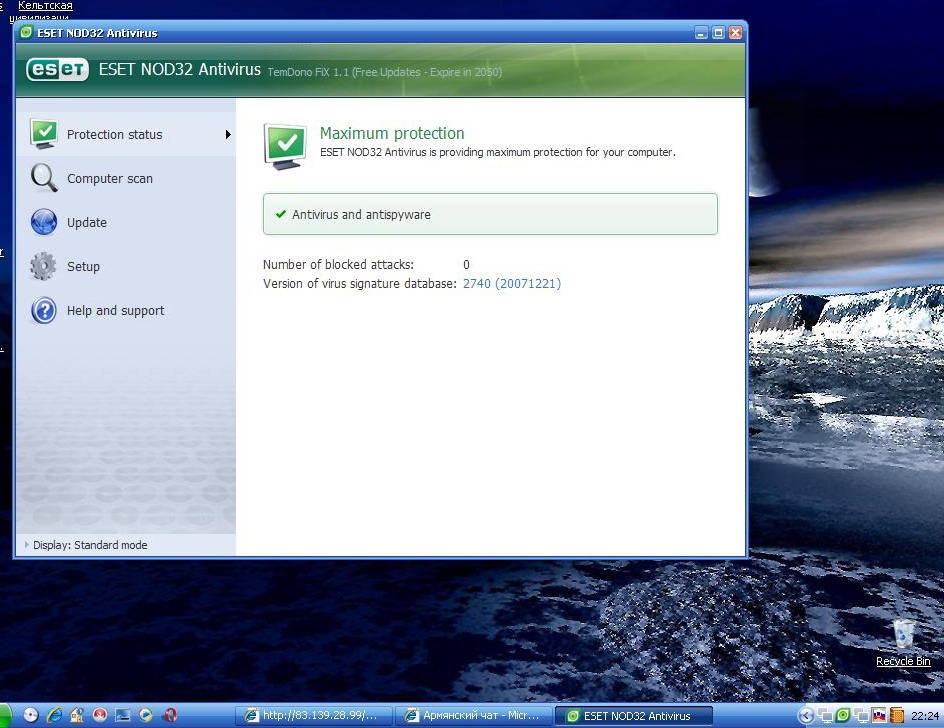
Task: Open Setup using the gear icon
Action: [44, 266]
